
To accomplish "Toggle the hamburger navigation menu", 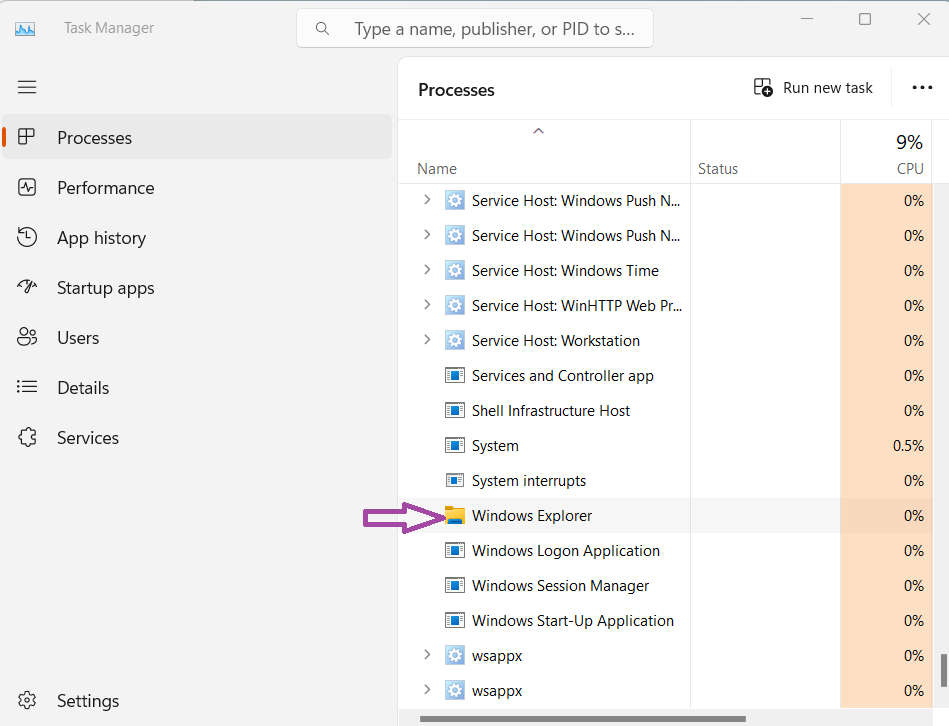I will pyautogui.click(x=27, y=87).
